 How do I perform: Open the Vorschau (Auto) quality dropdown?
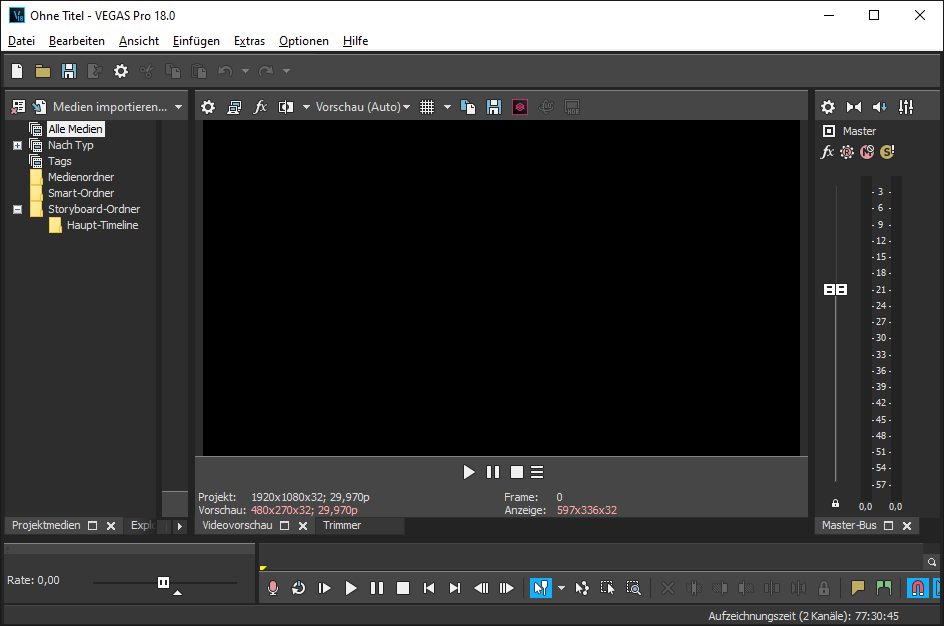[362, 107]
